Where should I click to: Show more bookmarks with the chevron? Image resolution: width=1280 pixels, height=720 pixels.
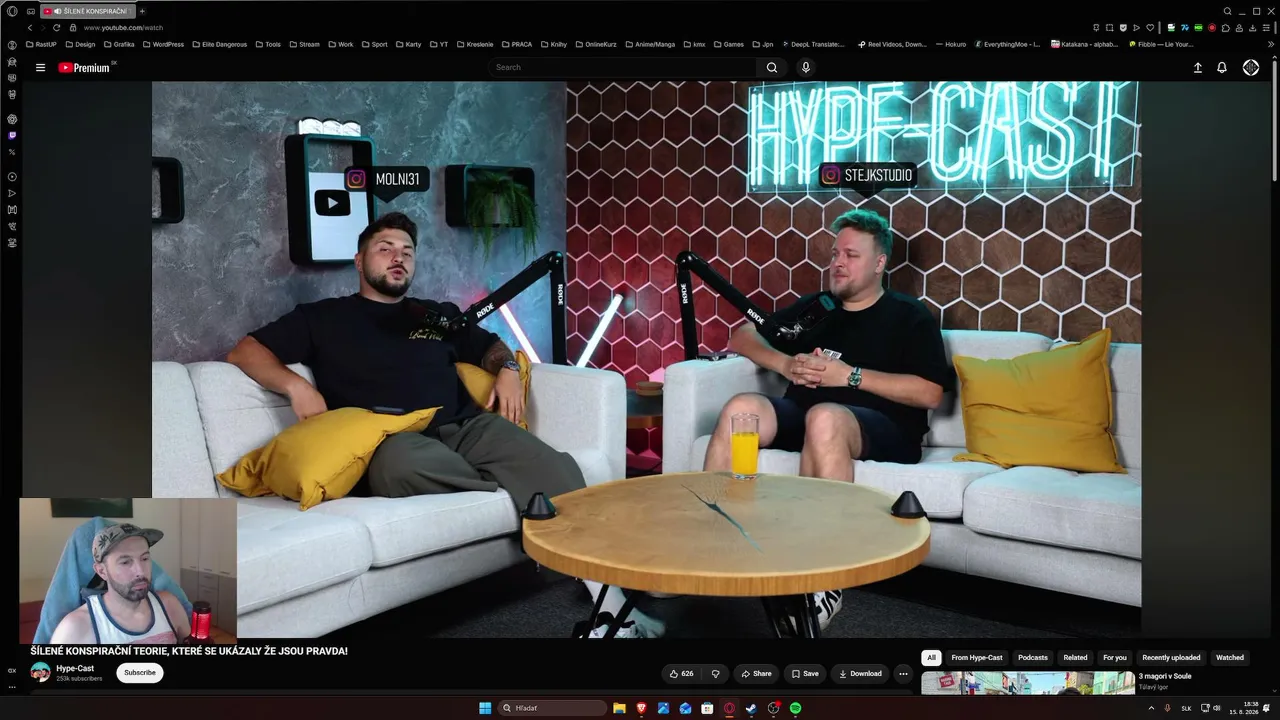point(1273,45)
